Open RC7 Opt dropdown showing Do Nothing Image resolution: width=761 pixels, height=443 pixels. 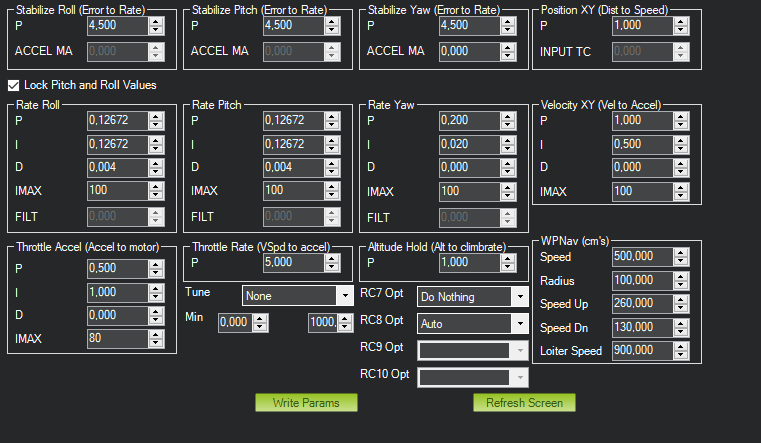[x=473, y=296]
